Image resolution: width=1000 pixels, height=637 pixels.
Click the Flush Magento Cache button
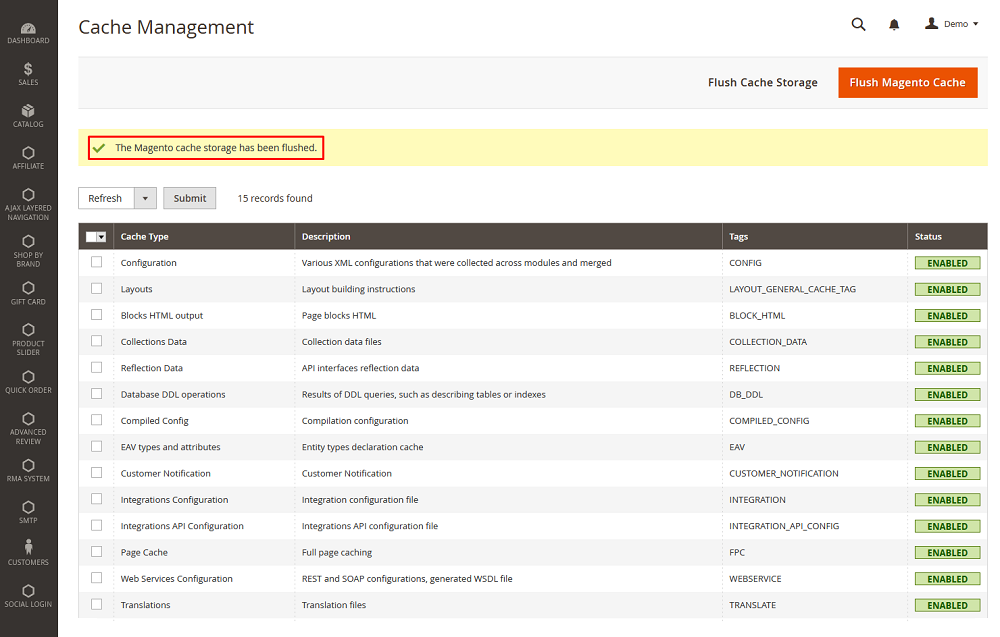[x=907, y=82]
